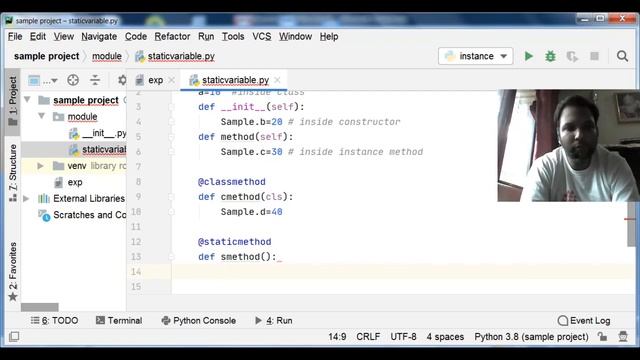Open Project panel settings gear icon

coord(122,80)
